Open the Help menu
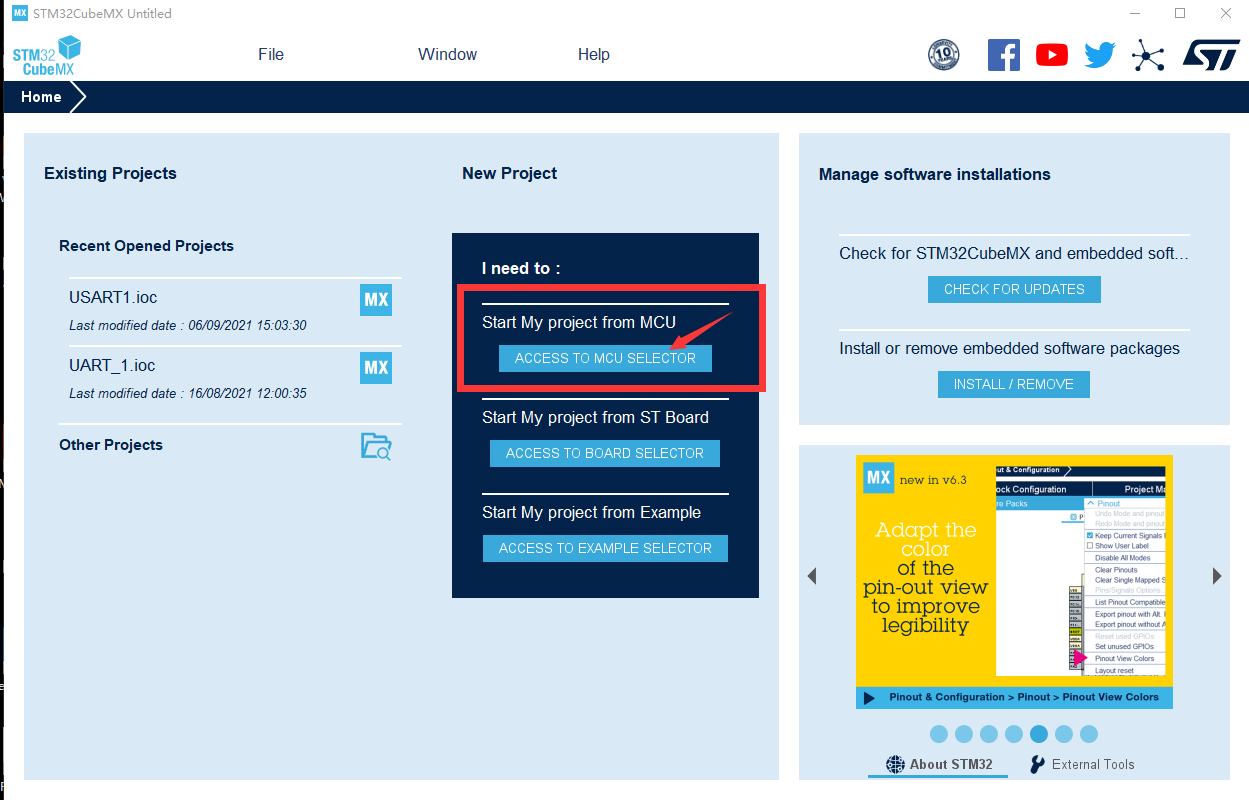This screenshot has width=1249, height=800. pyautogui.click(x=594, y=55)
